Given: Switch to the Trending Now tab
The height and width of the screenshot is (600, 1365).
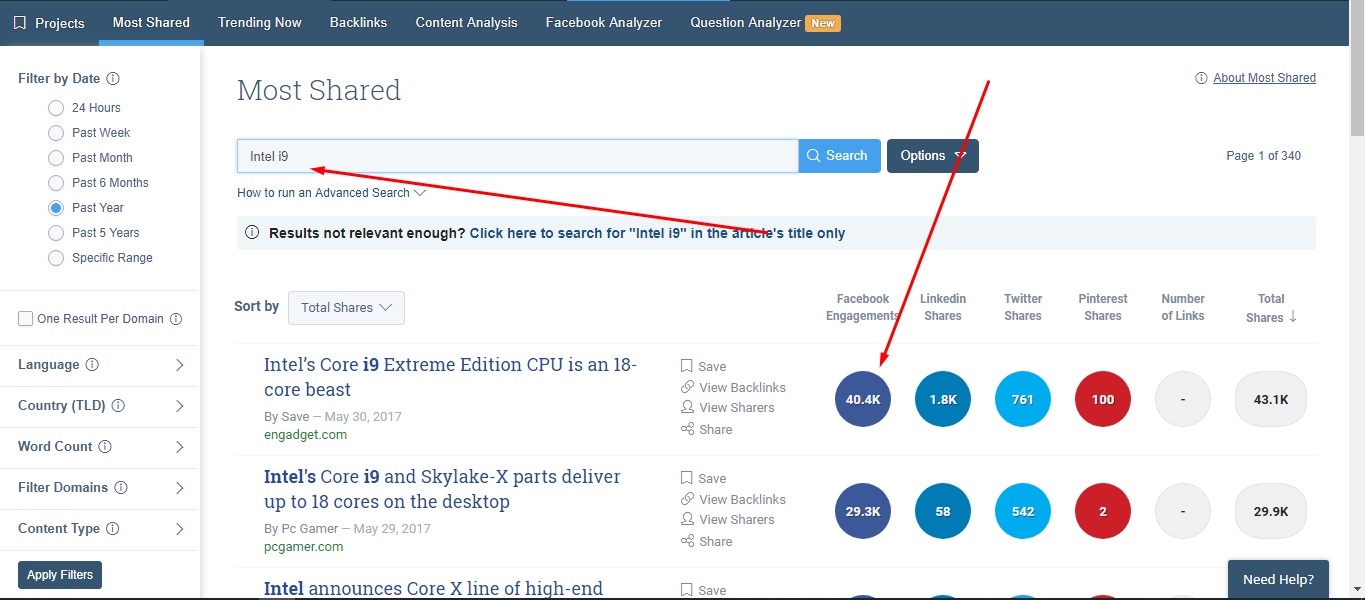Looking at the screenshot, I should point(260,22).
